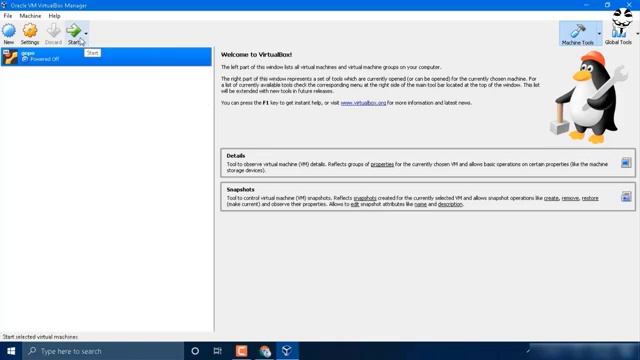This screenshot has width=640, height=360.
Task: Follow the 'remove' snapshot operation link
Action: point(570,198)
